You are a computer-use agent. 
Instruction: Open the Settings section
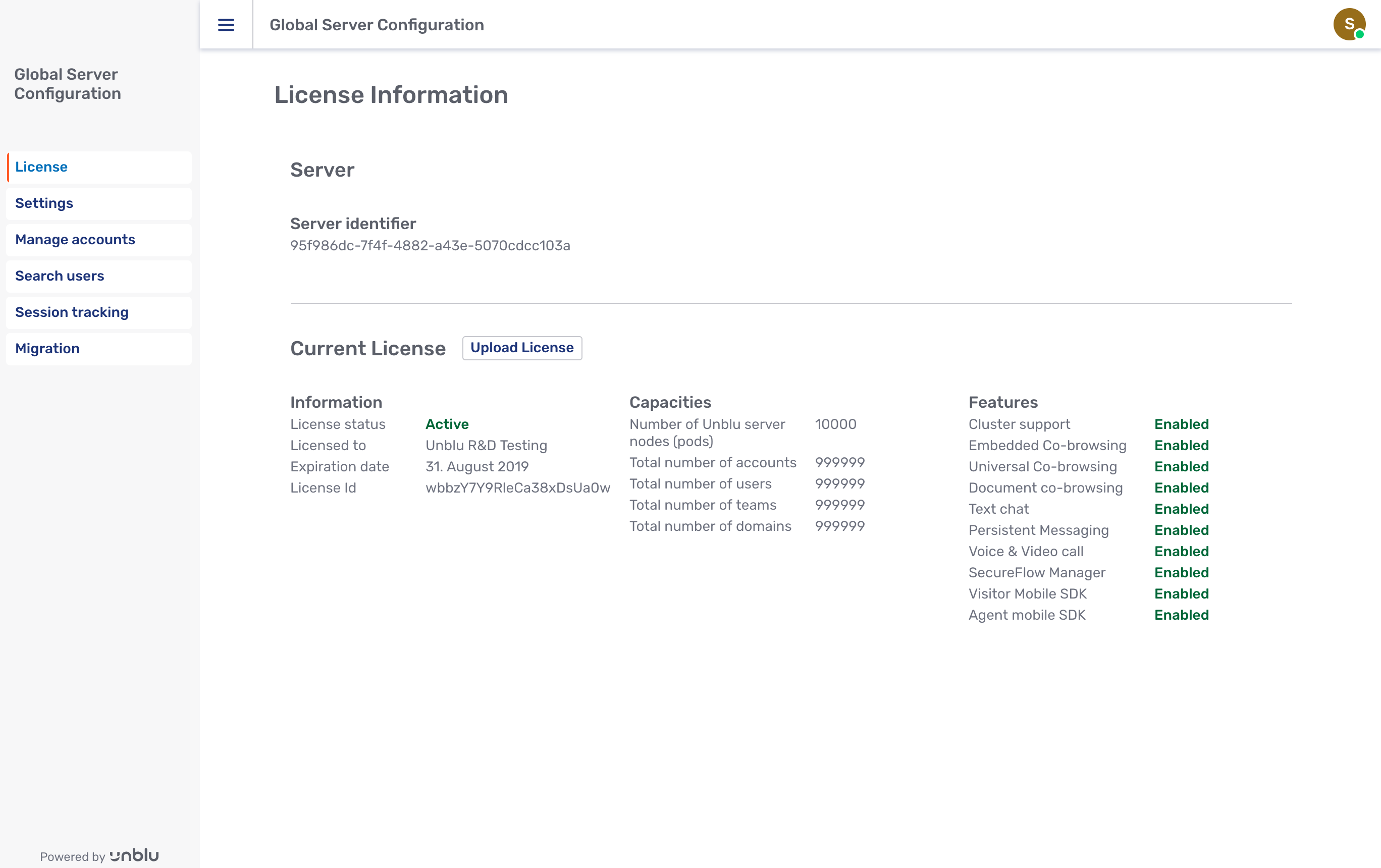[43, 203]
